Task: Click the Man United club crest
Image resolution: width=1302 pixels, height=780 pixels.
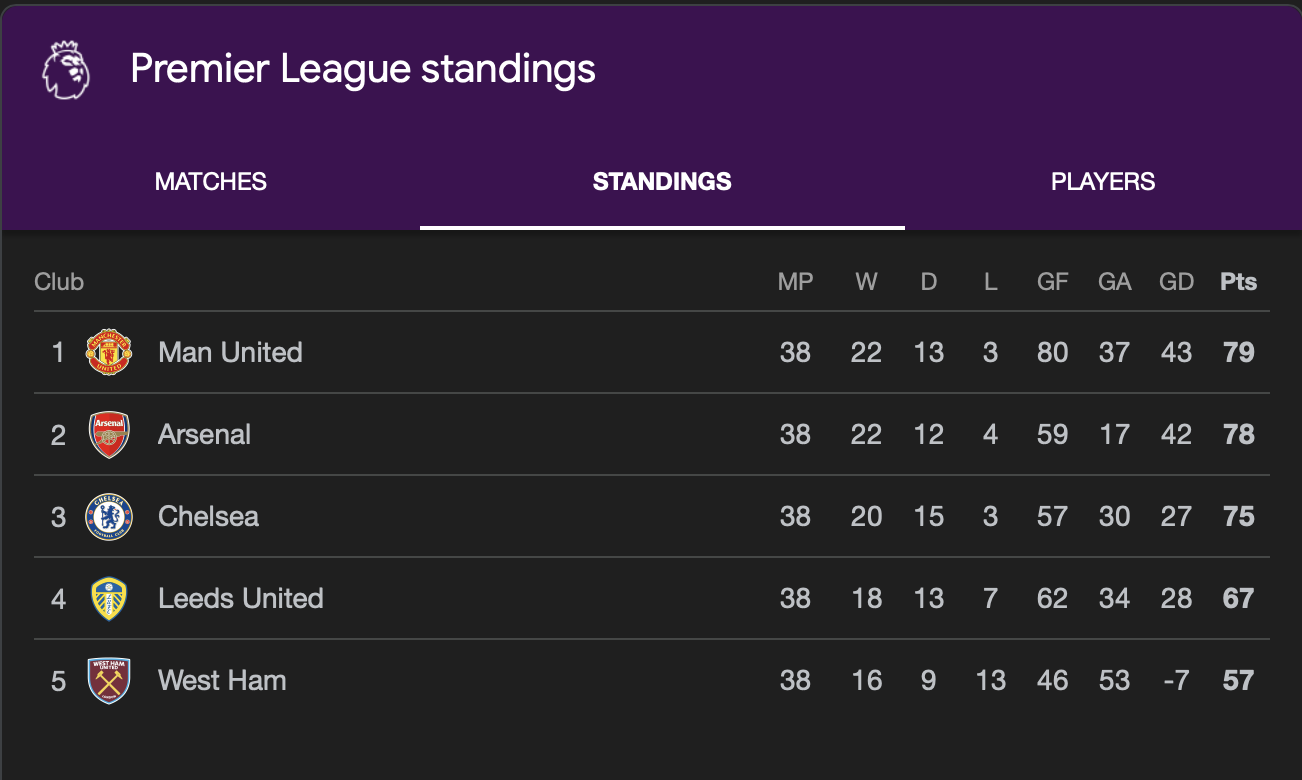Action: pos(109,352)
